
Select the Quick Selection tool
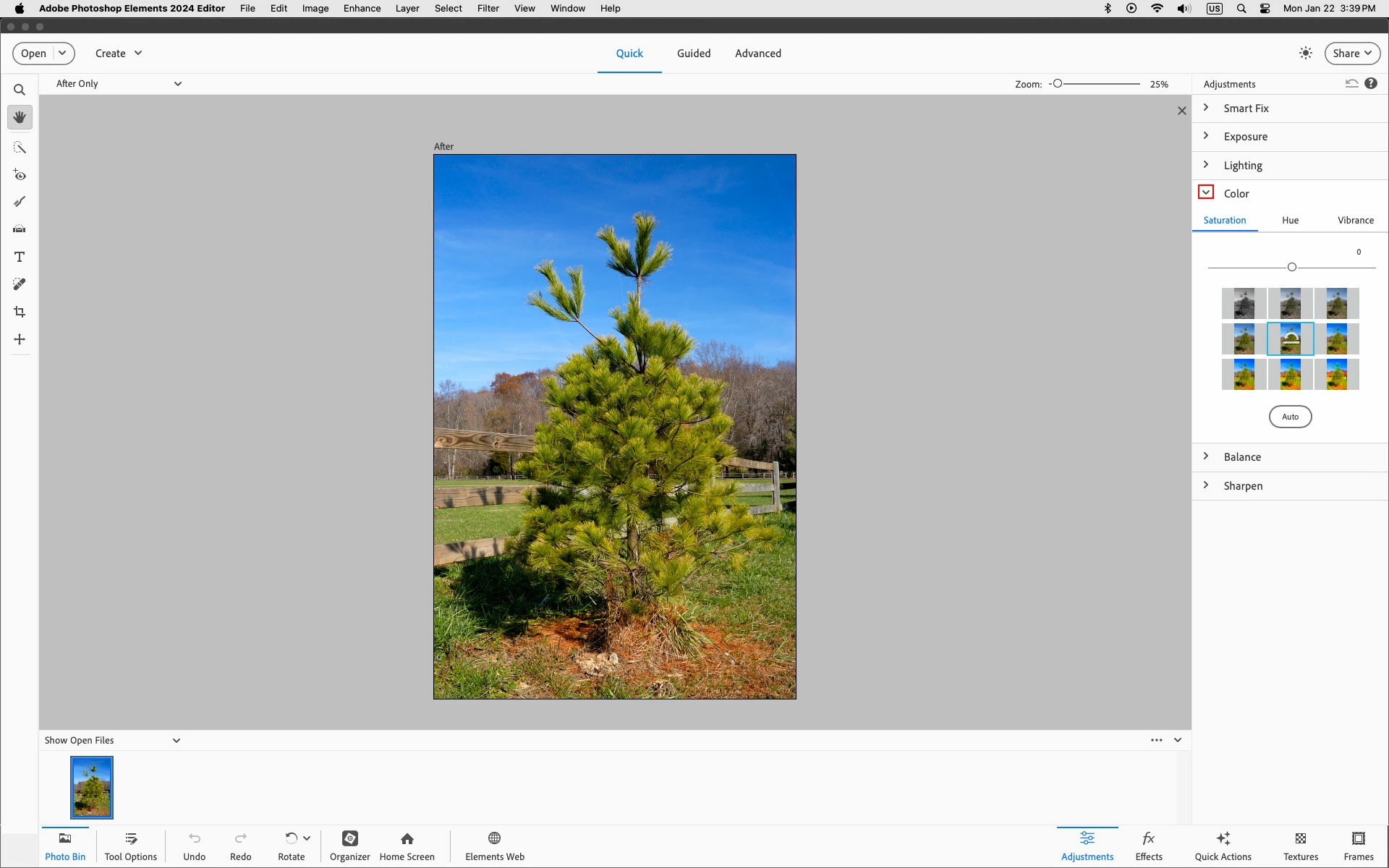(20, 148)
